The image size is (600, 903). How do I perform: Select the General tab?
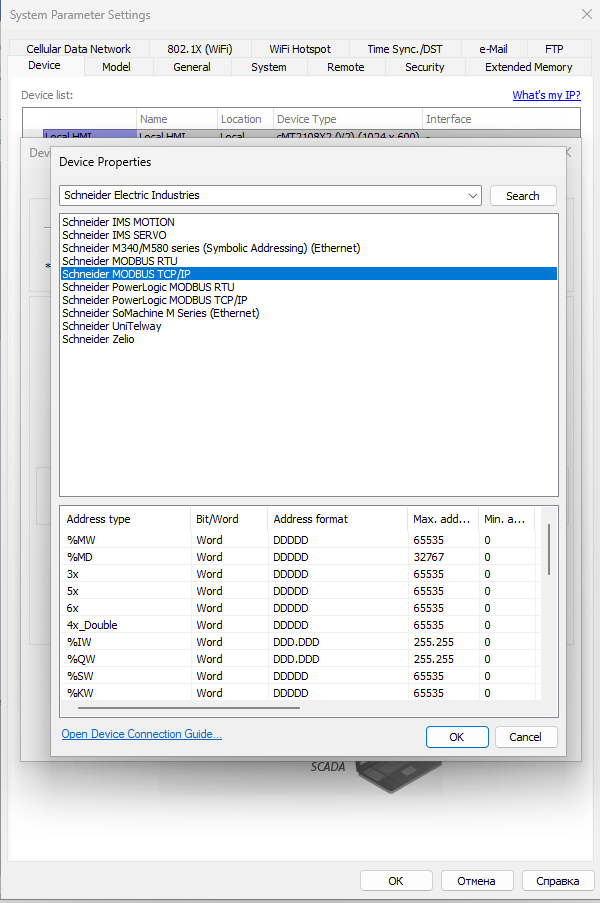tap(192, 67)
